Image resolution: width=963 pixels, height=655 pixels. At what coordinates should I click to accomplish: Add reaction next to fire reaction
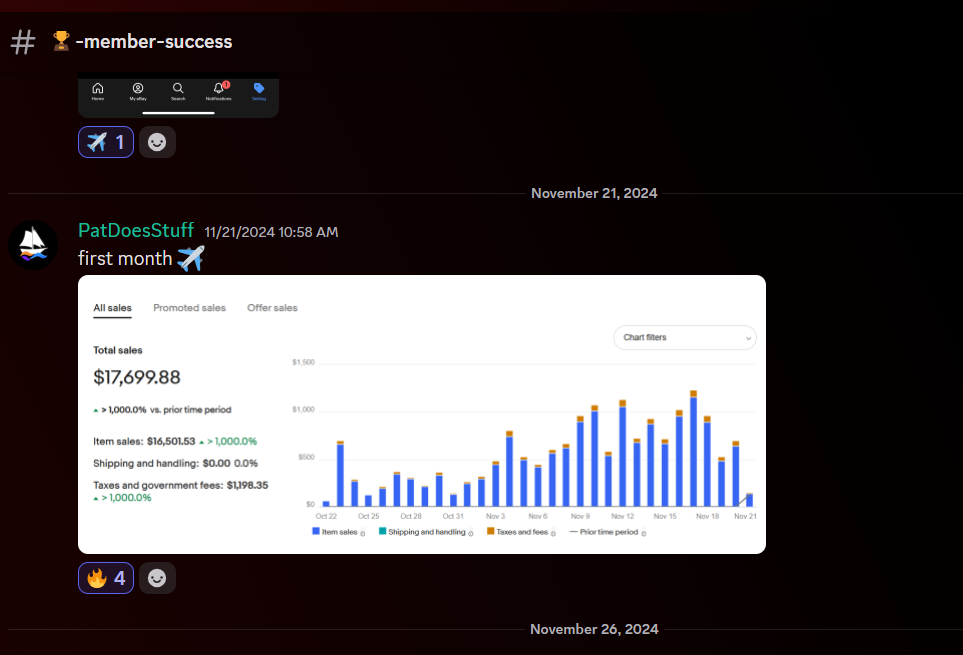pos(157,578)
